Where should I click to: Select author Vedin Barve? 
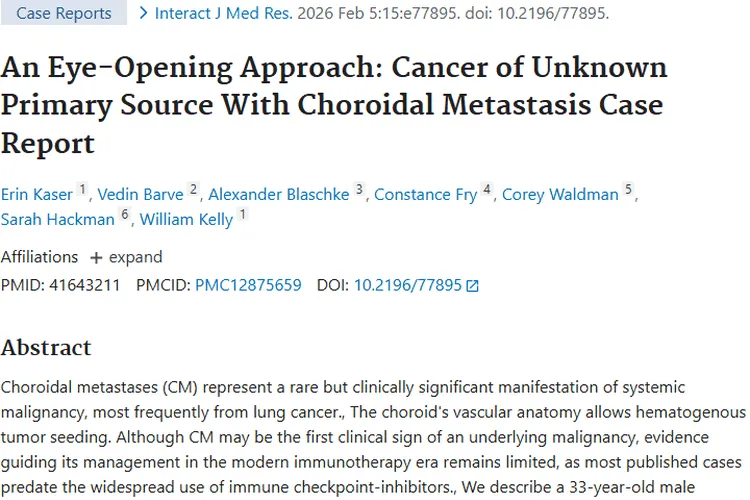(x=141, y=194)
